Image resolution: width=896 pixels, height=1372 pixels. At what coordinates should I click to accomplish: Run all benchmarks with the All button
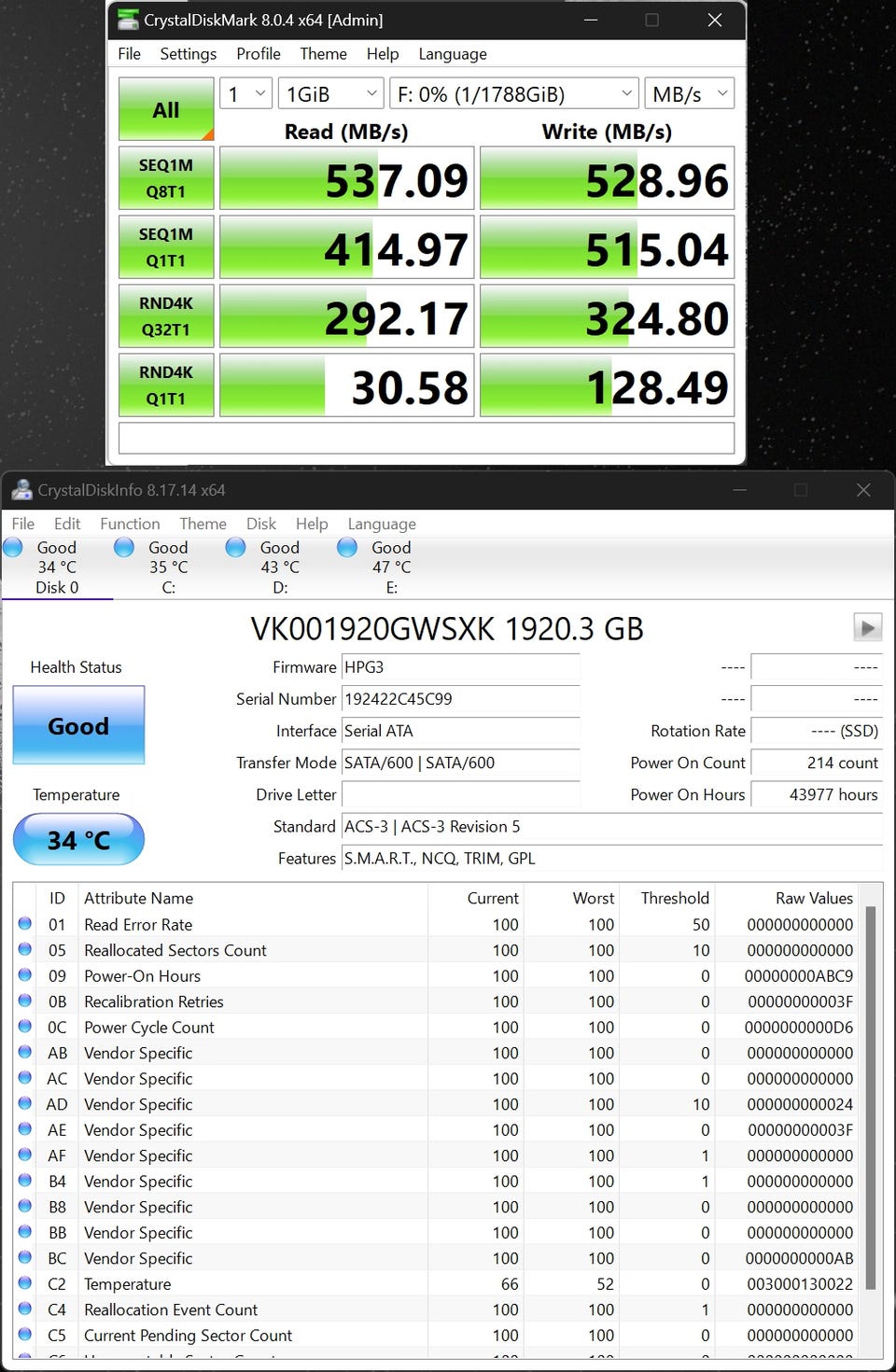(166, 109)
